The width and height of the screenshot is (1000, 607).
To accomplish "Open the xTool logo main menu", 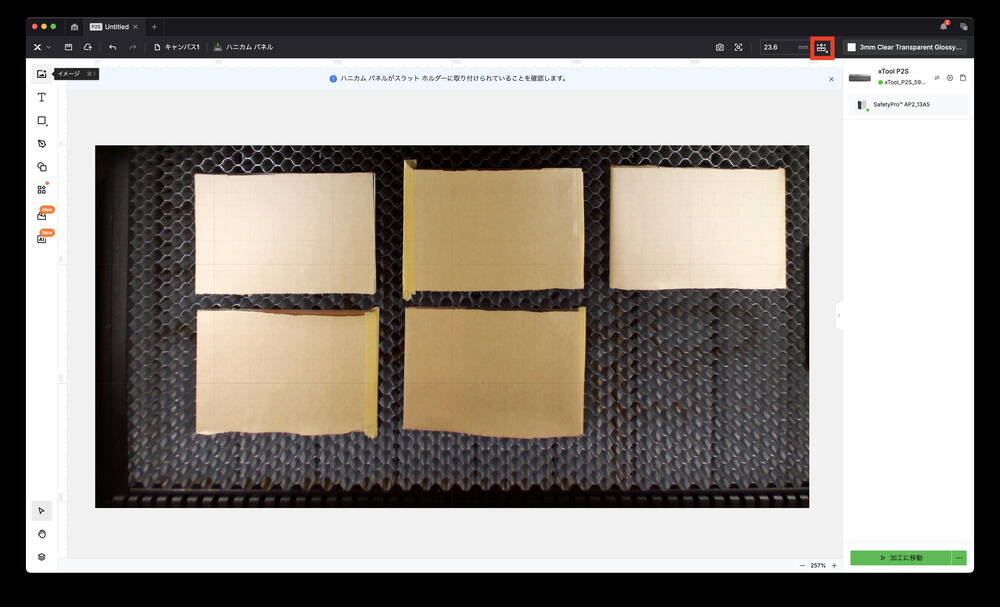I will [x=41, y=47].
